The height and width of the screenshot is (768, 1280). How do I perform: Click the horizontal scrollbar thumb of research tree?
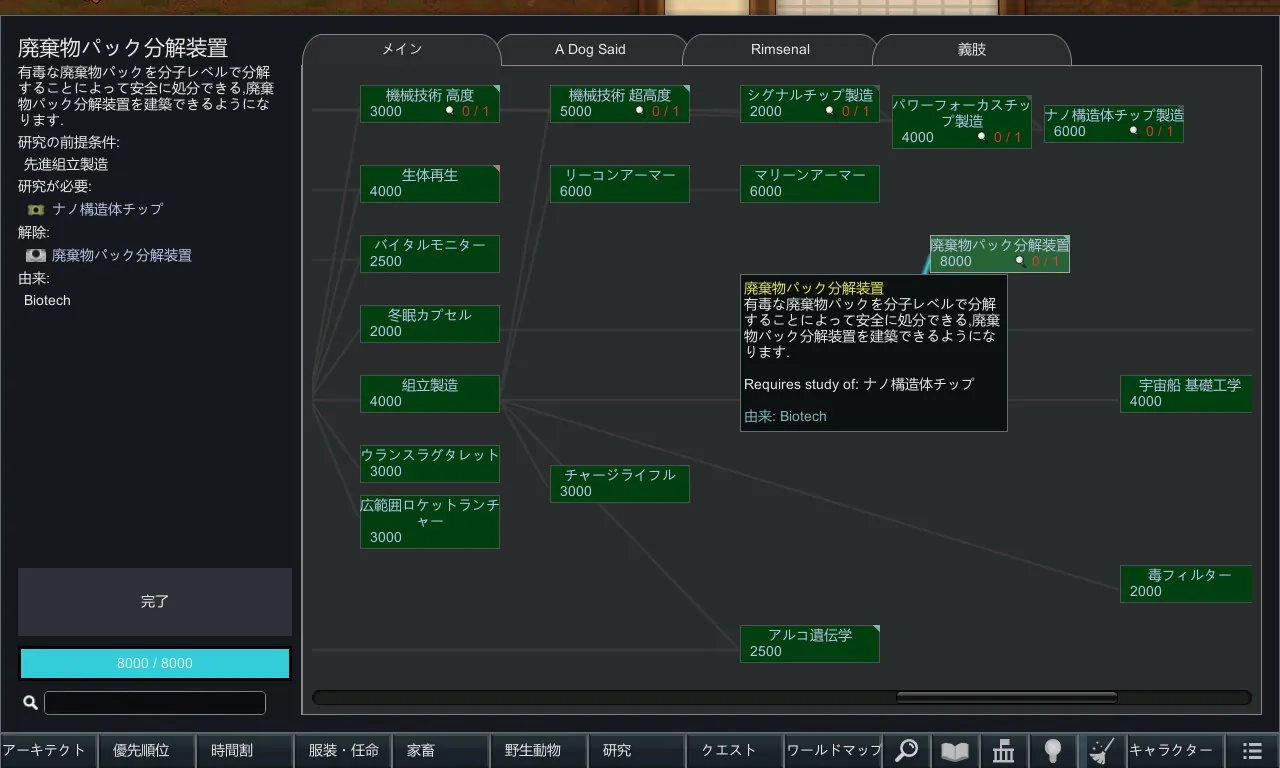coord(1006,697)
